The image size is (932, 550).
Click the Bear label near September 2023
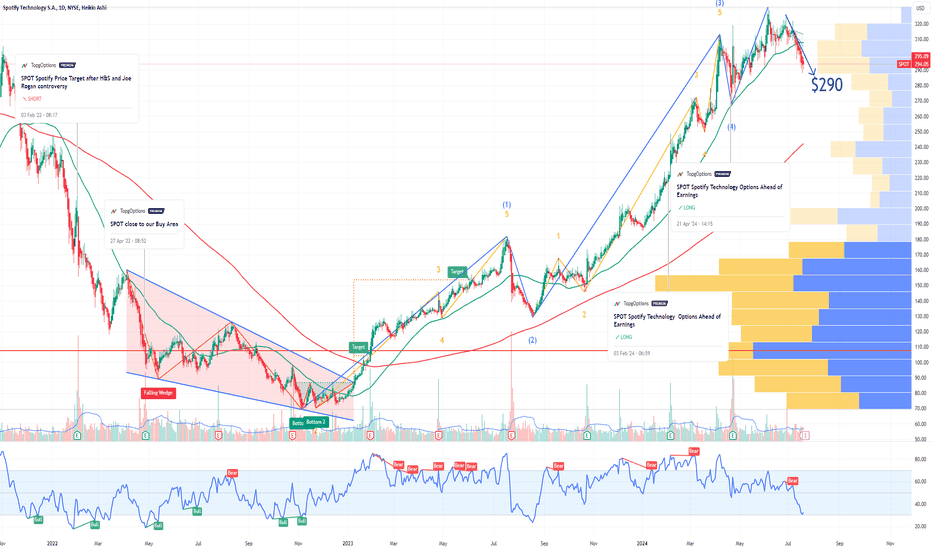point(558,466)
